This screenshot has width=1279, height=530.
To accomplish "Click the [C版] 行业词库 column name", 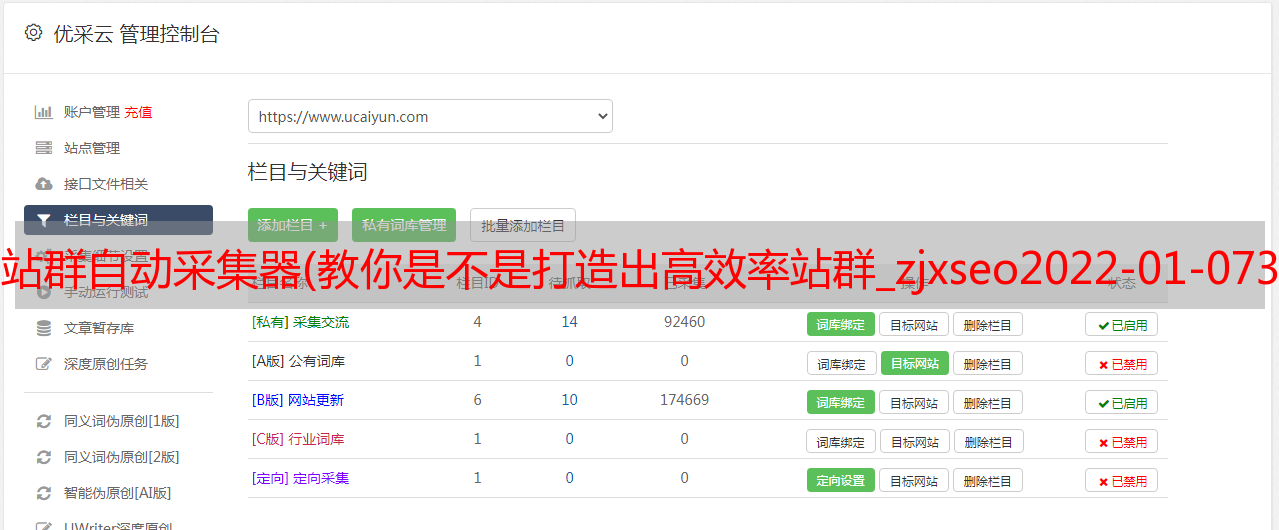I will [x=298, y=439].
